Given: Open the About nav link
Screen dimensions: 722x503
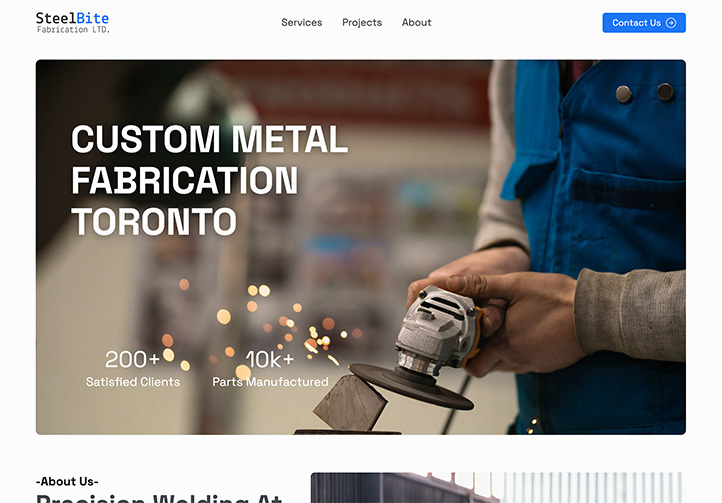Looking at the screenshot, I should (416, 23).
